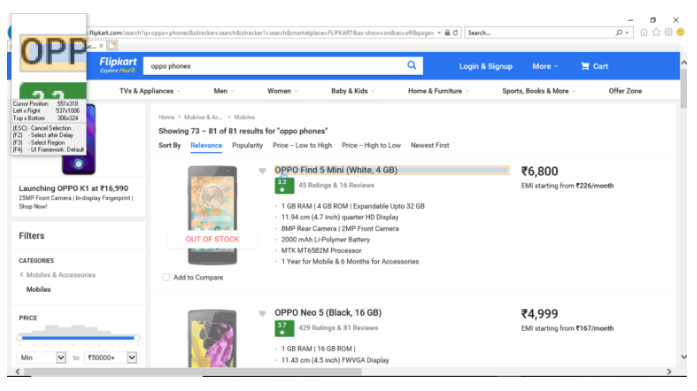Select Mobiles category filter

click(38, 290)
